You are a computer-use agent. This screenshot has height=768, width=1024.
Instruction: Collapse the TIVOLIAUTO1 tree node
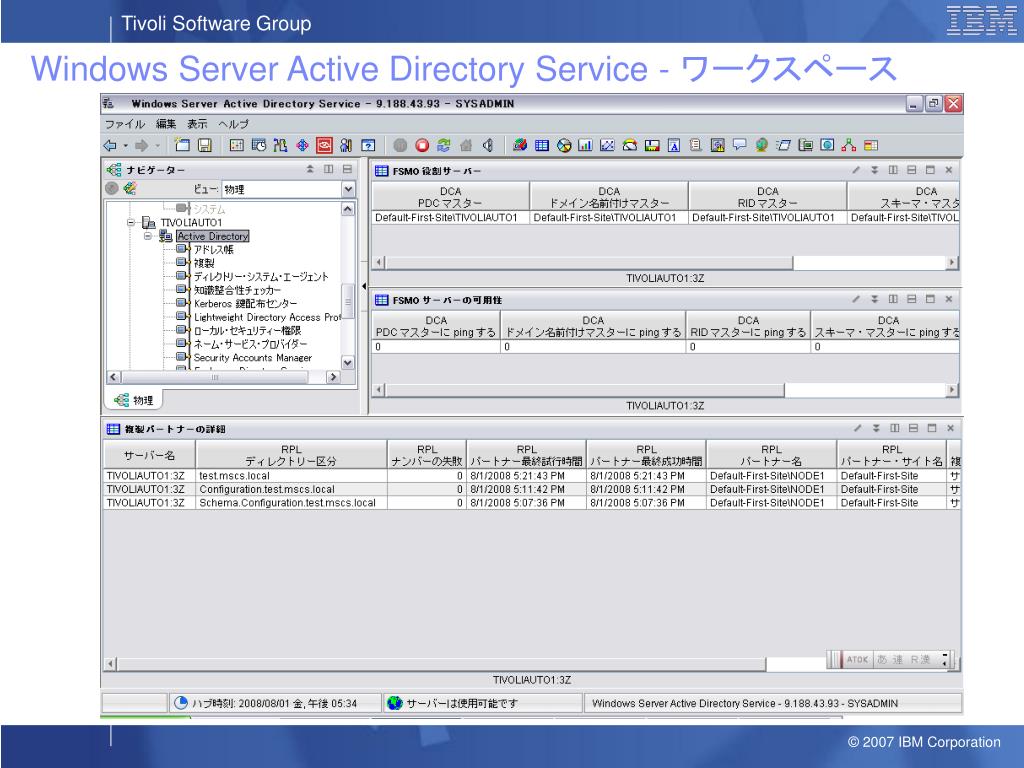(131, 223)
